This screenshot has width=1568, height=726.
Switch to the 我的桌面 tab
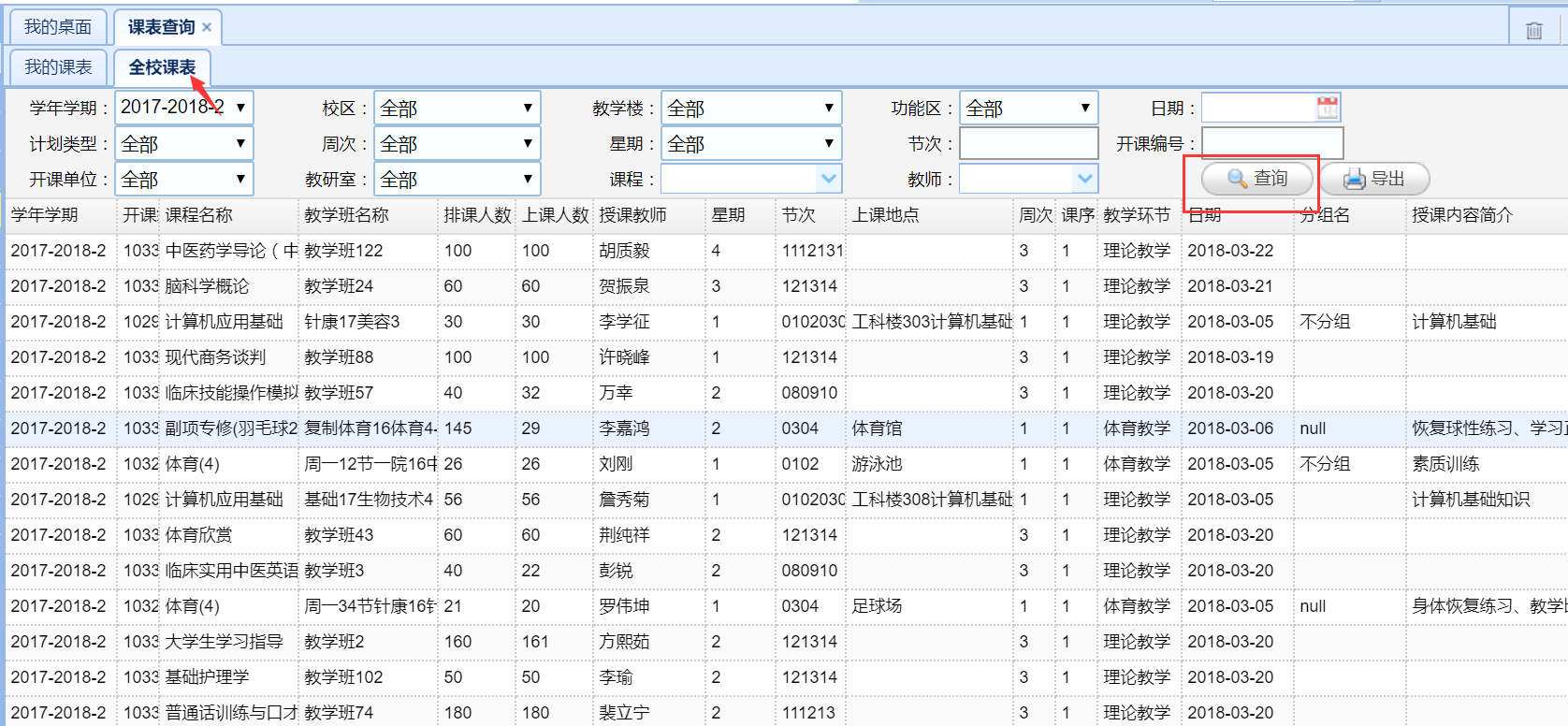(58, 27)
